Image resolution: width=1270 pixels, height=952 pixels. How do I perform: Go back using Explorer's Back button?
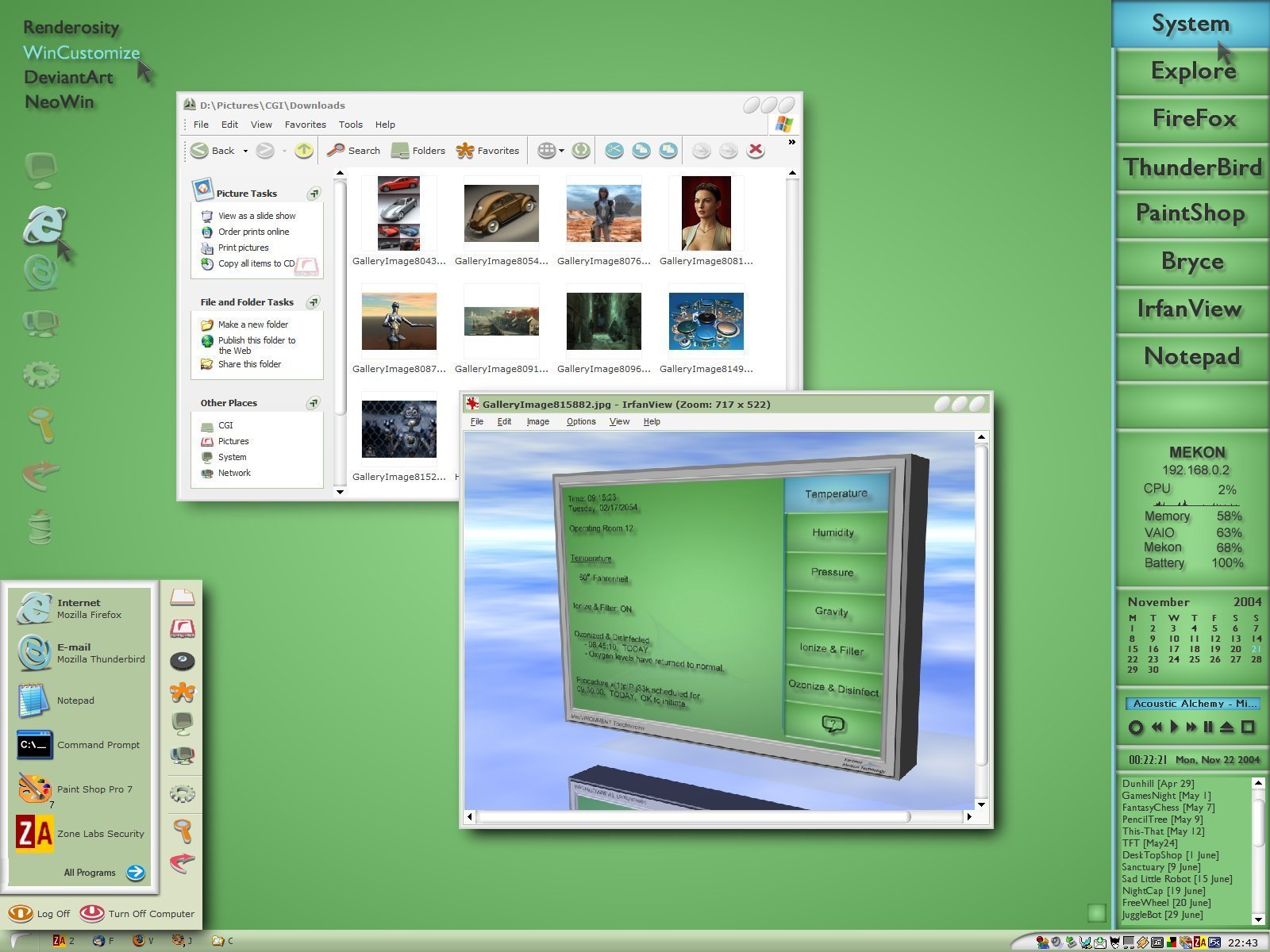click(x=213, y=150)
